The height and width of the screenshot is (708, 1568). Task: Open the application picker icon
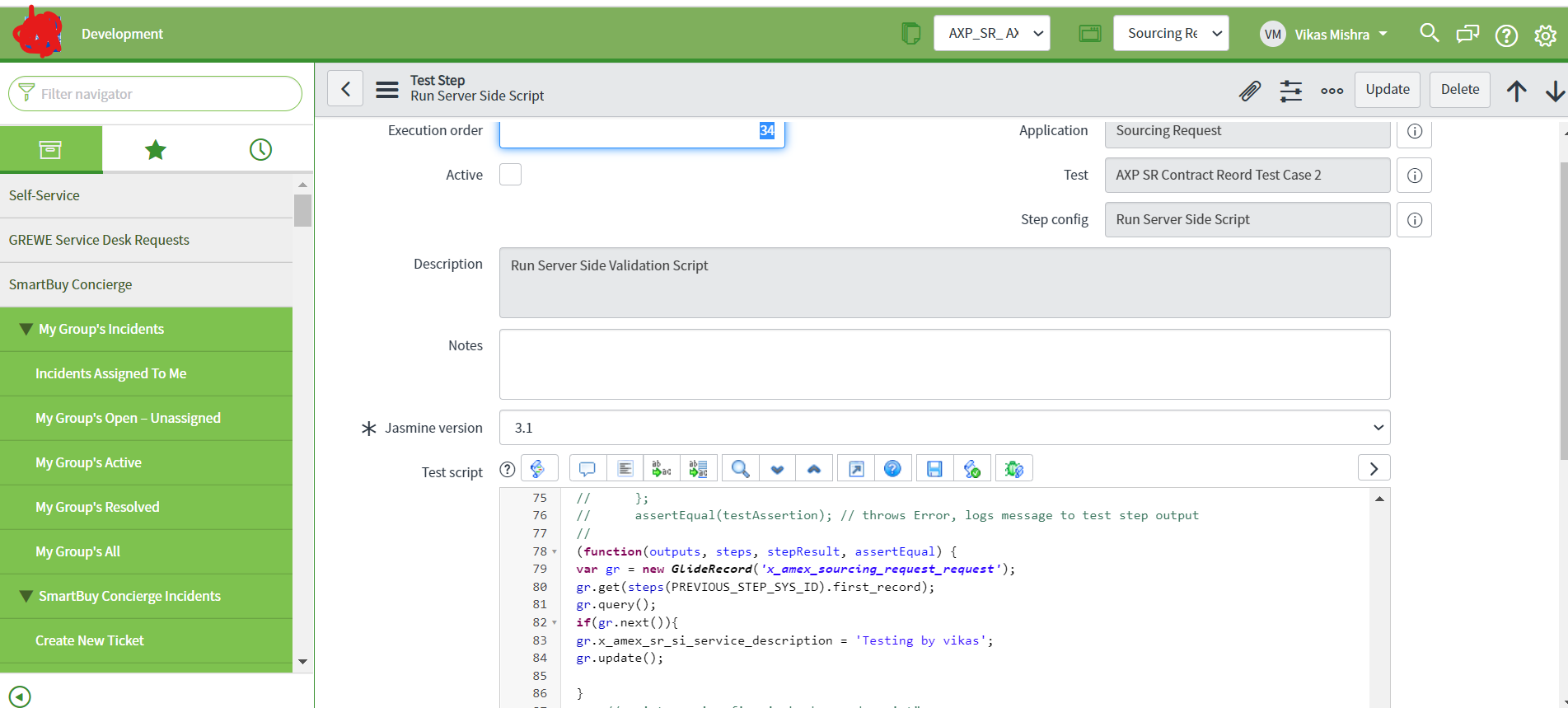click(x=1090, y=34)
